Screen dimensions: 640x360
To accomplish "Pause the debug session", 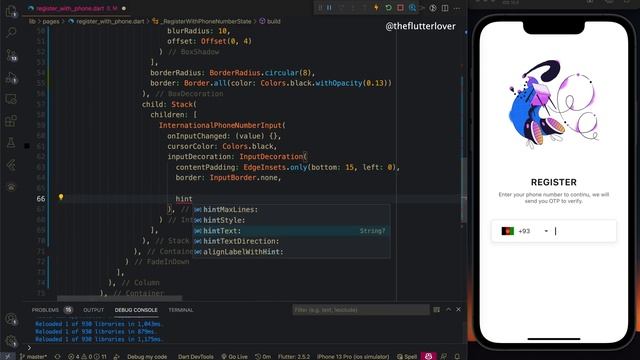I will [329, 8].
